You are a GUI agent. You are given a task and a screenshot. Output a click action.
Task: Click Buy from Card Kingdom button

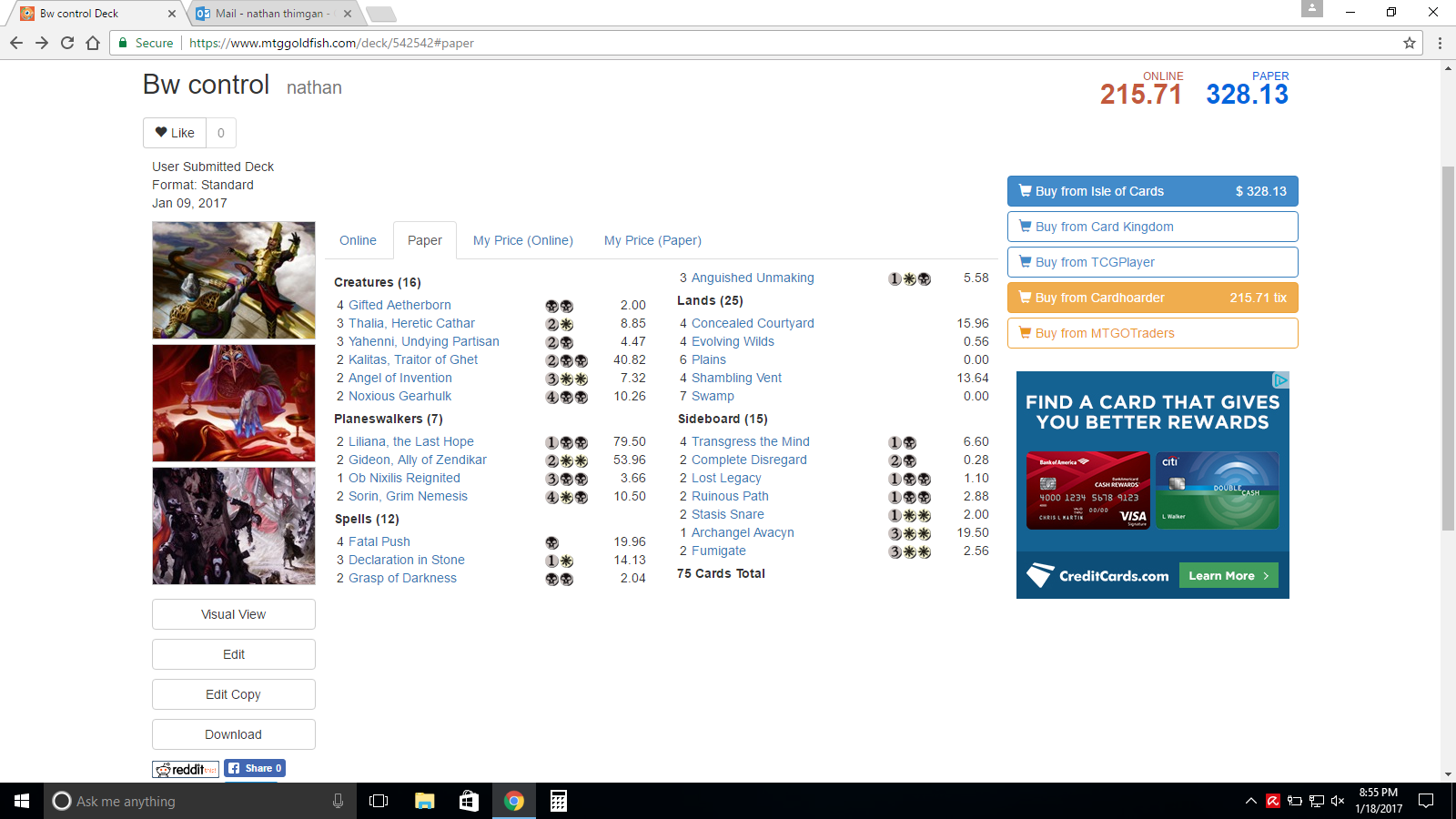coord(1152,227)
